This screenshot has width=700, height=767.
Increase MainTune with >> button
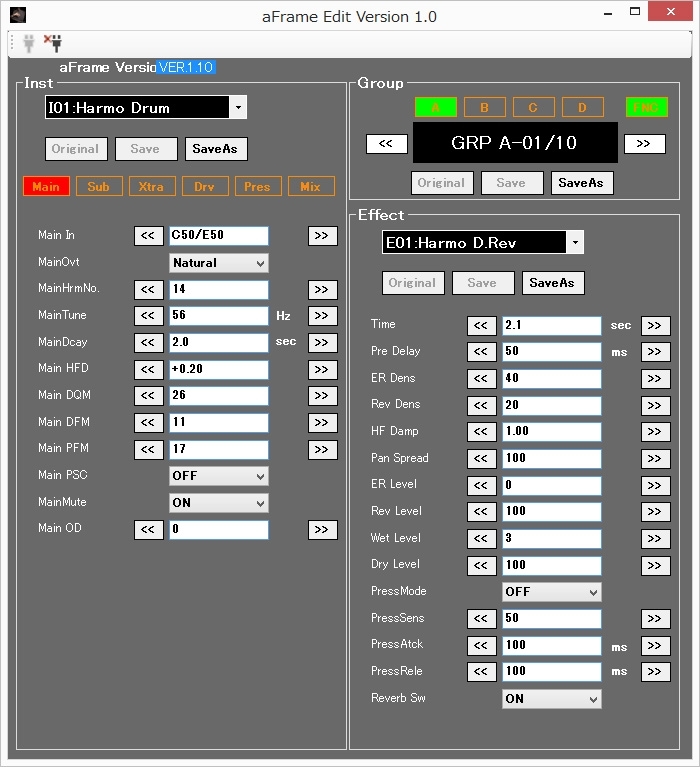(x=322, y=316)
